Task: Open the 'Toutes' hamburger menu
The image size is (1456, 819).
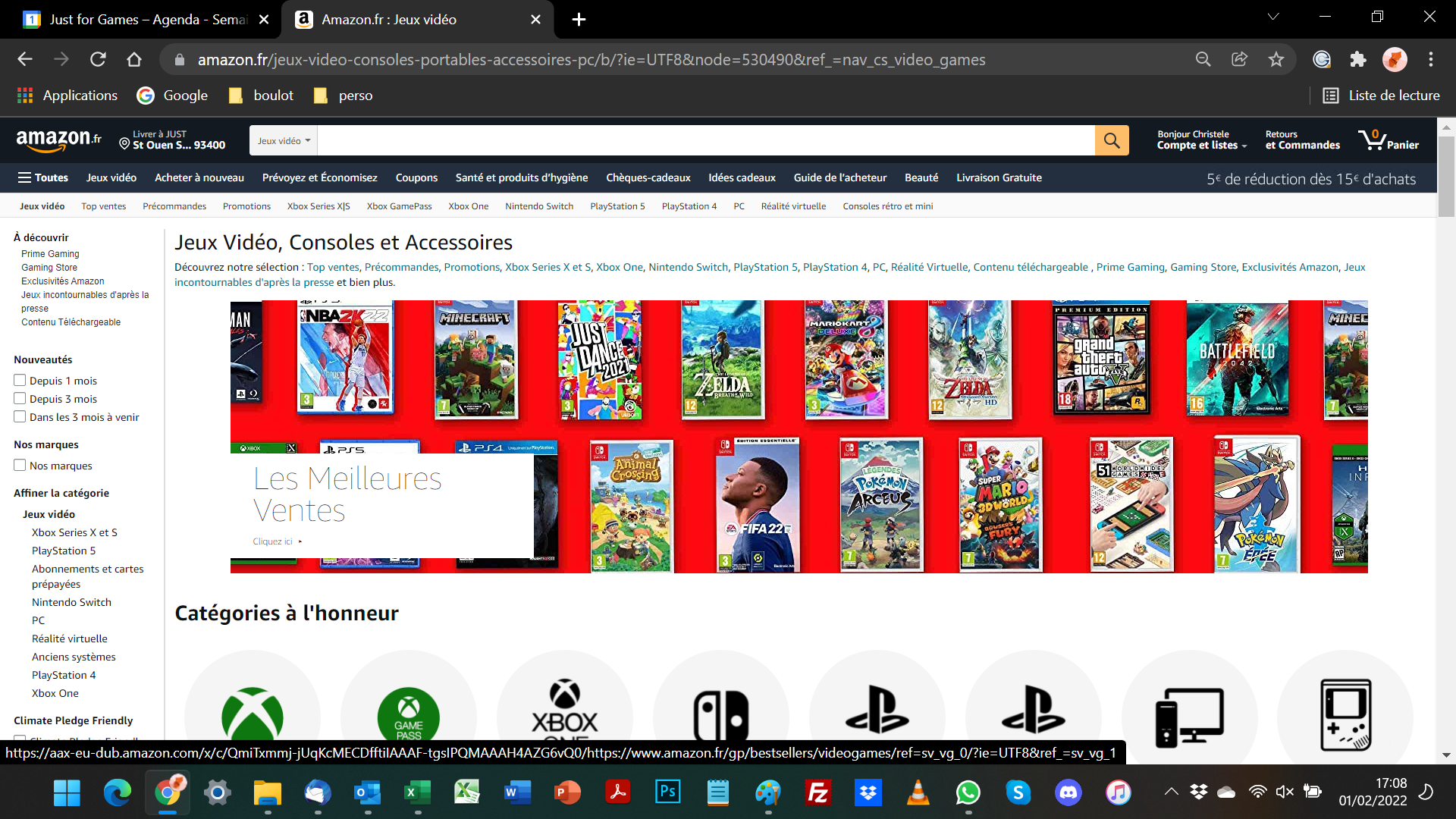Action: pos(43,177)
